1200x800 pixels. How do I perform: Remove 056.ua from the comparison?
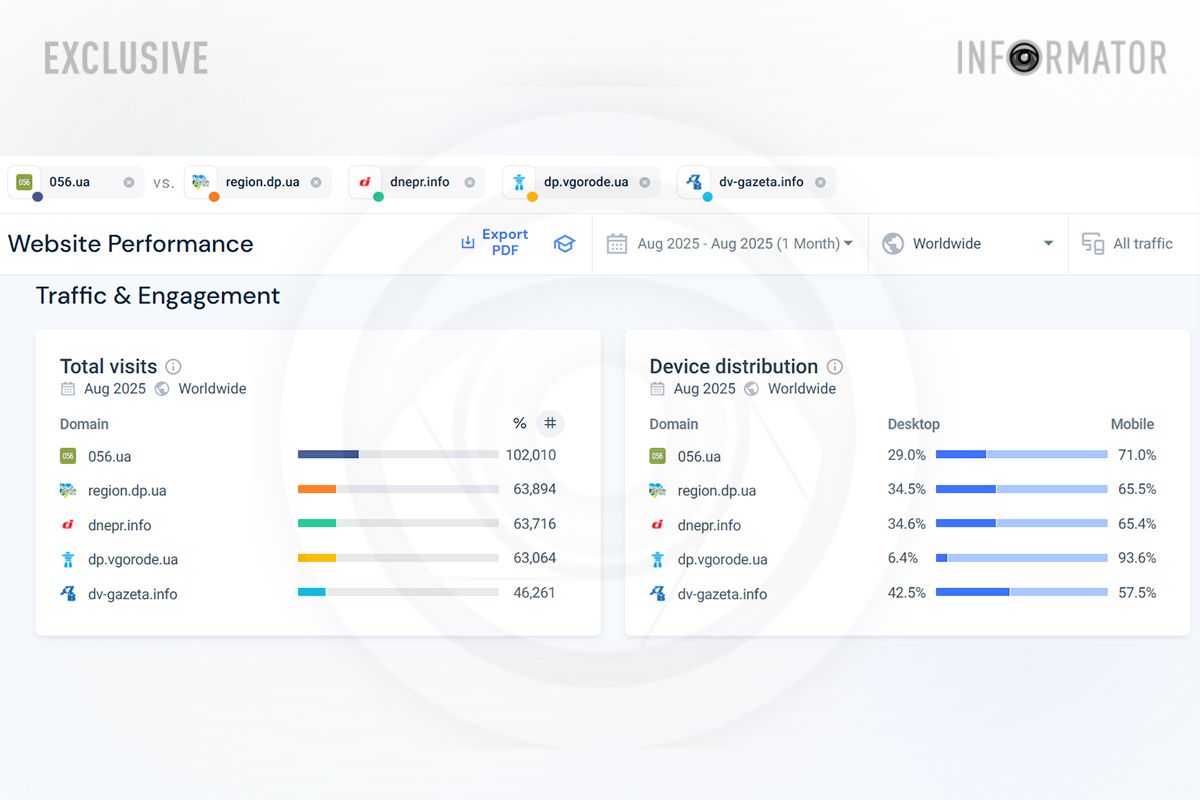(x=129, y=182)
